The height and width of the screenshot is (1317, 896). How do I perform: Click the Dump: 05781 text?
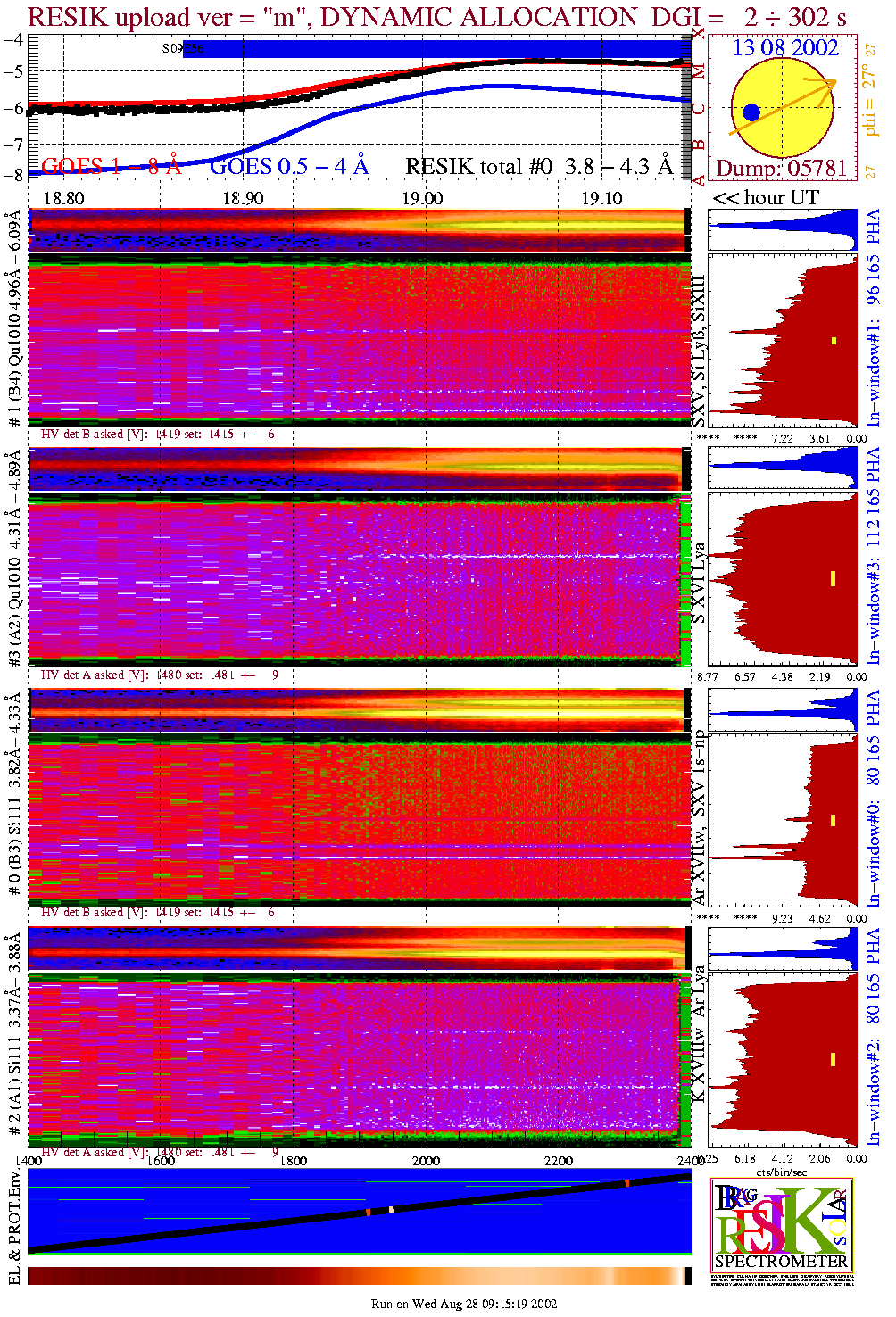pos(781,169)
